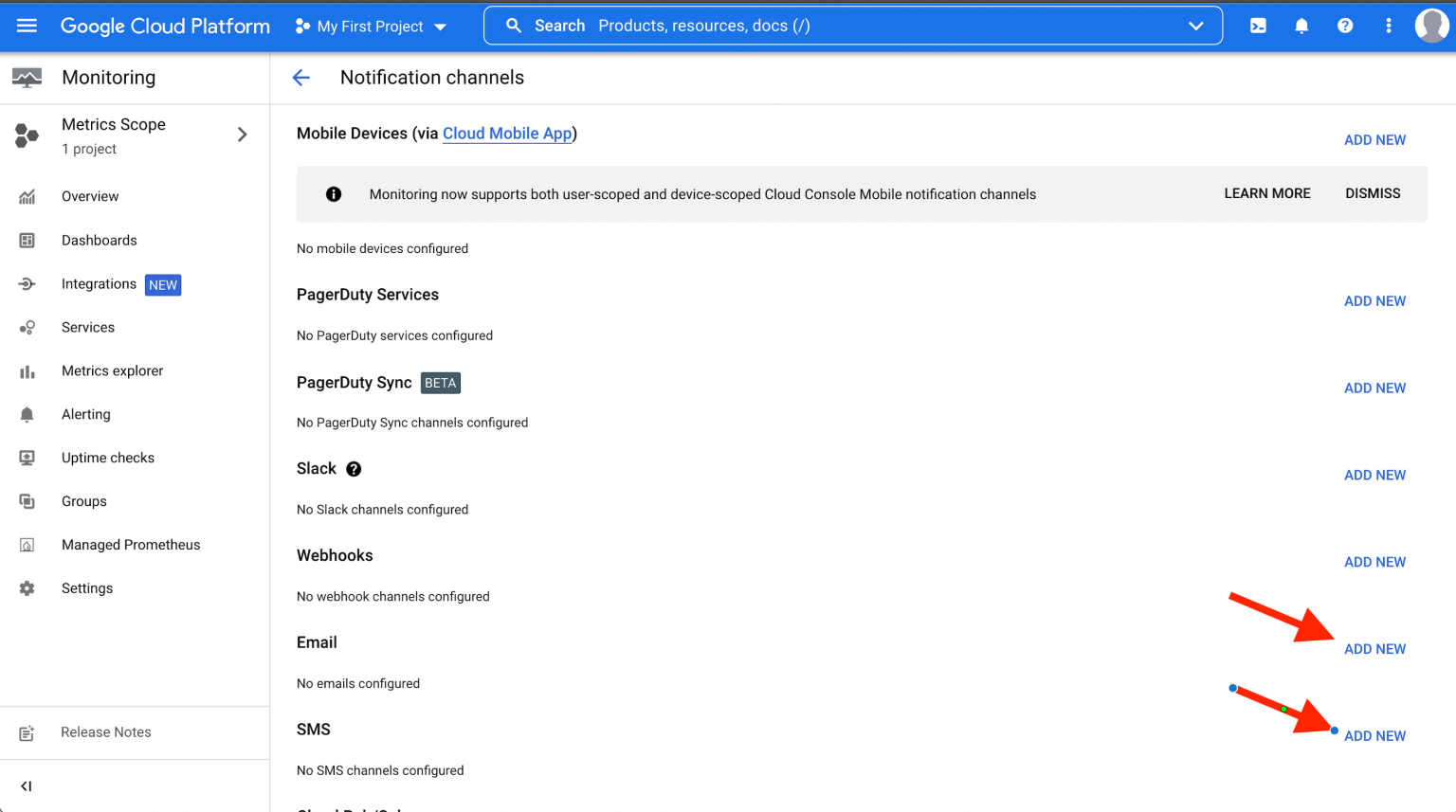Click the Uptime checks monitor icon
Image resolution: width=1456 pixels, height=812 pixels.
pos(27,458)
